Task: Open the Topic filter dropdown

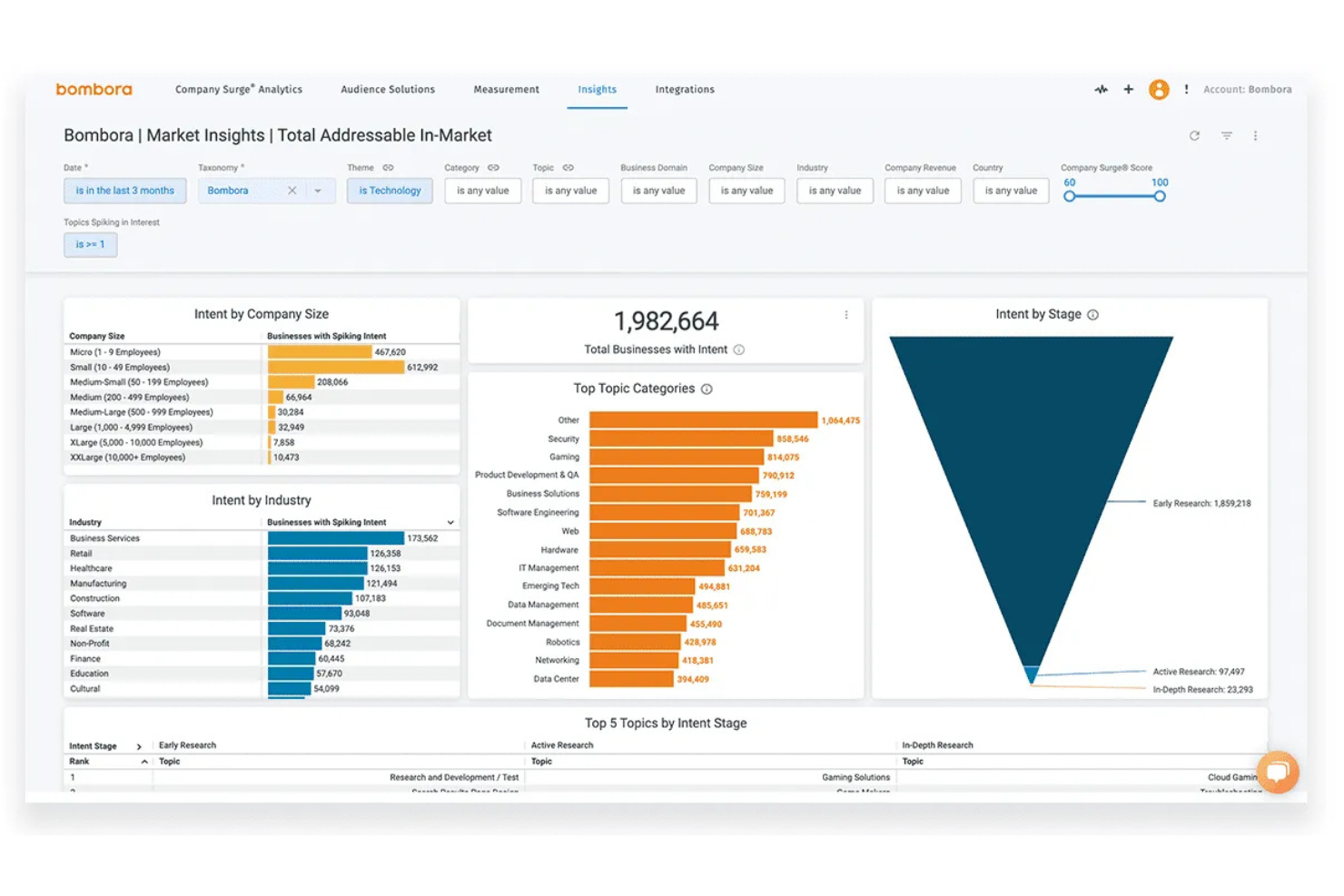Action: pos(570,191)
